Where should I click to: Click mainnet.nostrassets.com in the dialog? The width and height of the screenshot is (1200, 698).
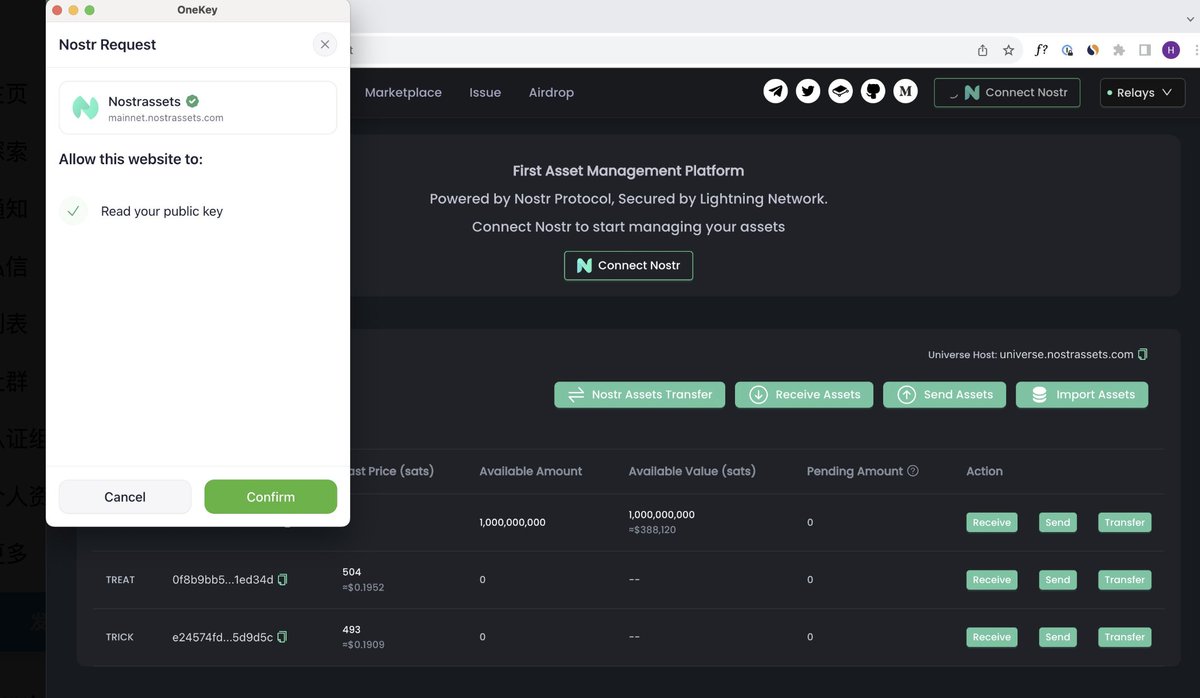coord(166,118)
